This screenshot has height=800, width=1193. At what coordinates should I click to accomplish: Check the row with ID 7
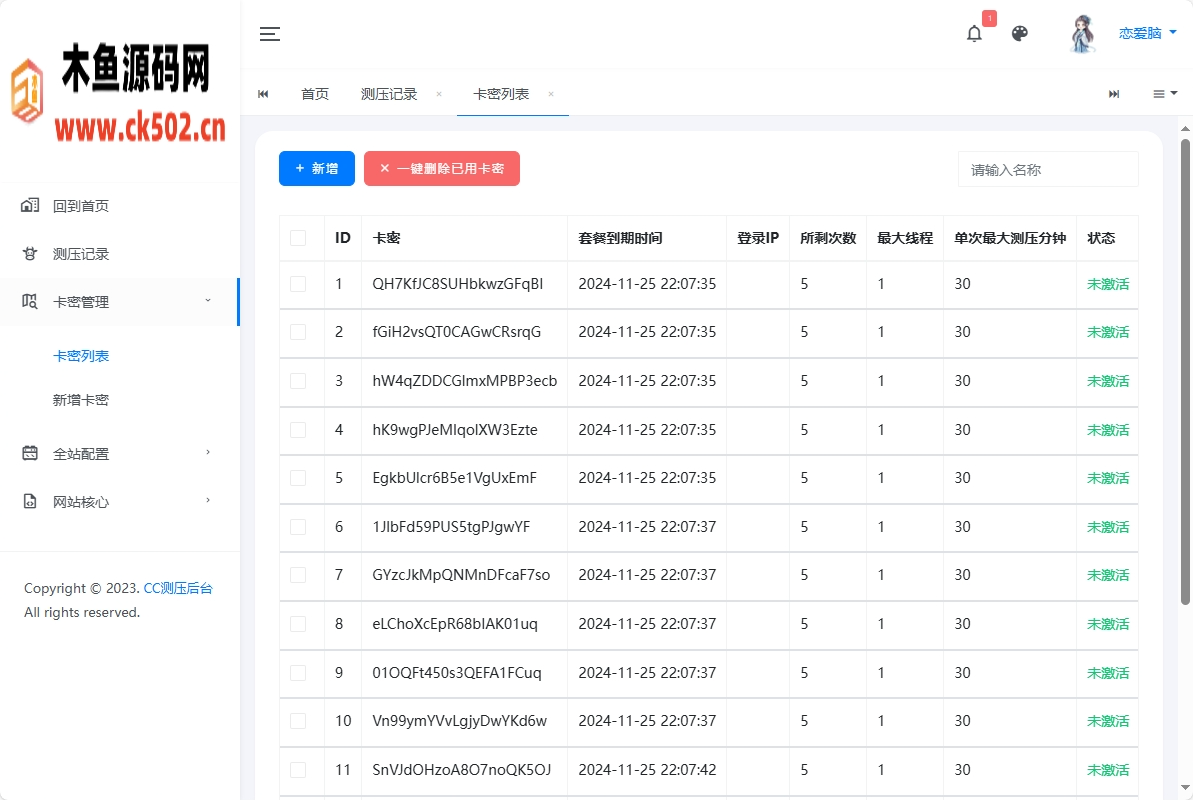pos(298,575)
